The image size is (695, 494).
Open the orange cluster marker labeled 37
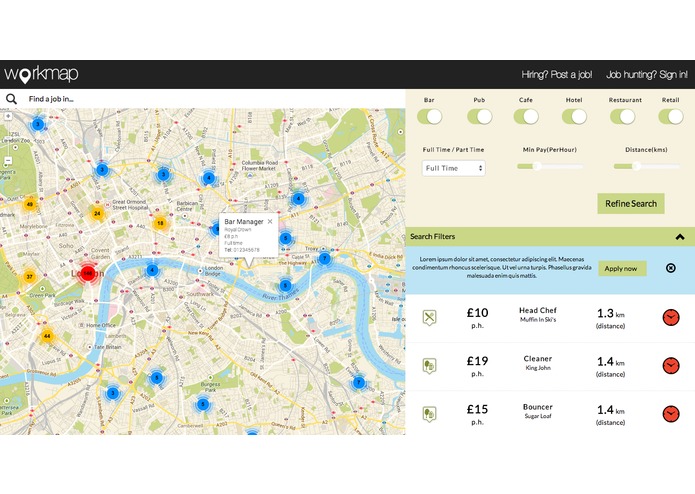(x=29, y=277)
